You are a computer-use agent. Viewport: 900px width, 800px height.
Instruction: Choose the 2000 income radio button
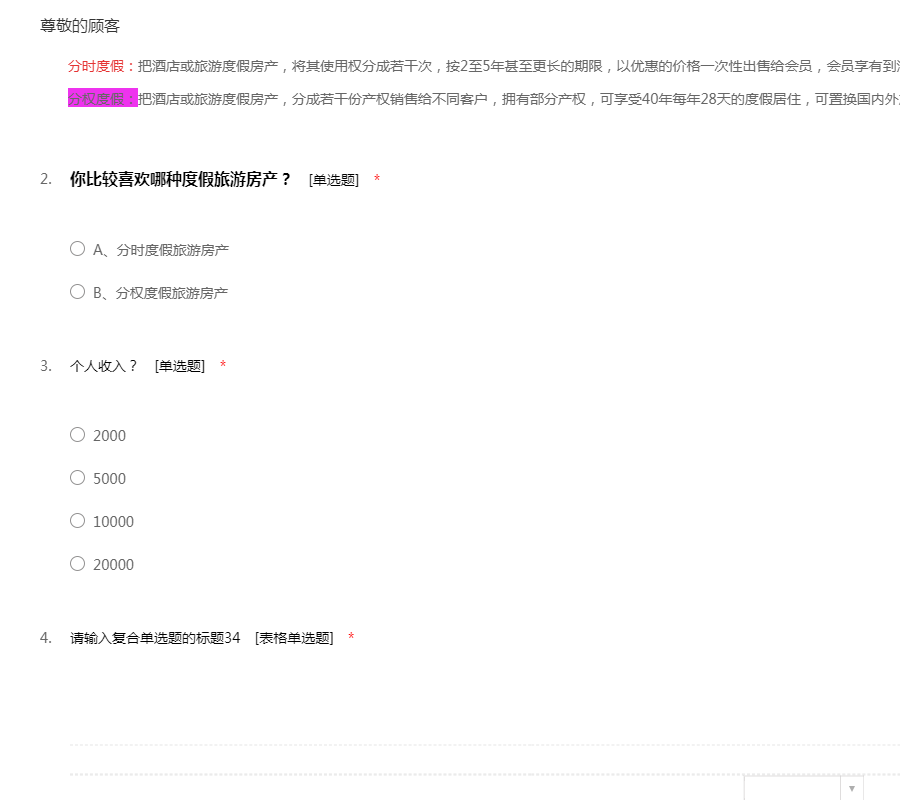[x=77, y=434]
